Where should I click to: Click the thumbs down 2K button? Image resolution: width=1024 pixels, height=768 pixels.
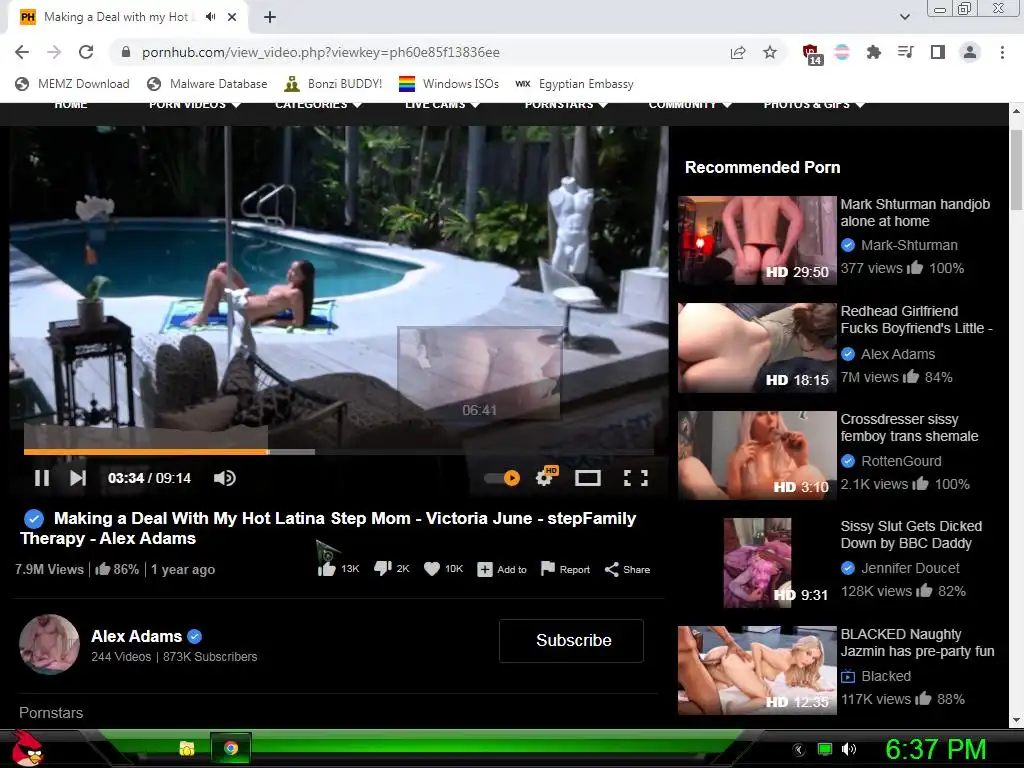[391, 569]
